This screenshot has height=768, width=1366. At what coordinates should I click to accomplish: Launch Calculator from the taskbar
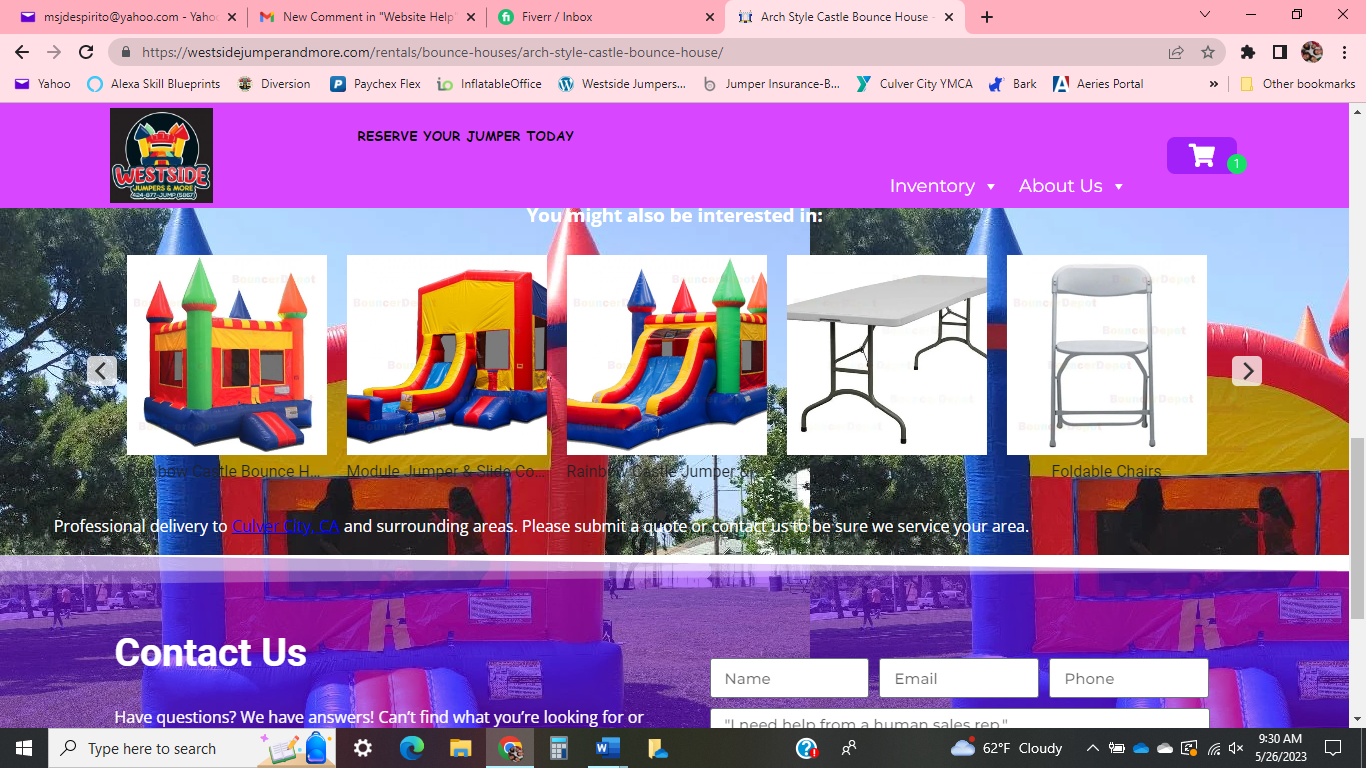tap(559, 748)
